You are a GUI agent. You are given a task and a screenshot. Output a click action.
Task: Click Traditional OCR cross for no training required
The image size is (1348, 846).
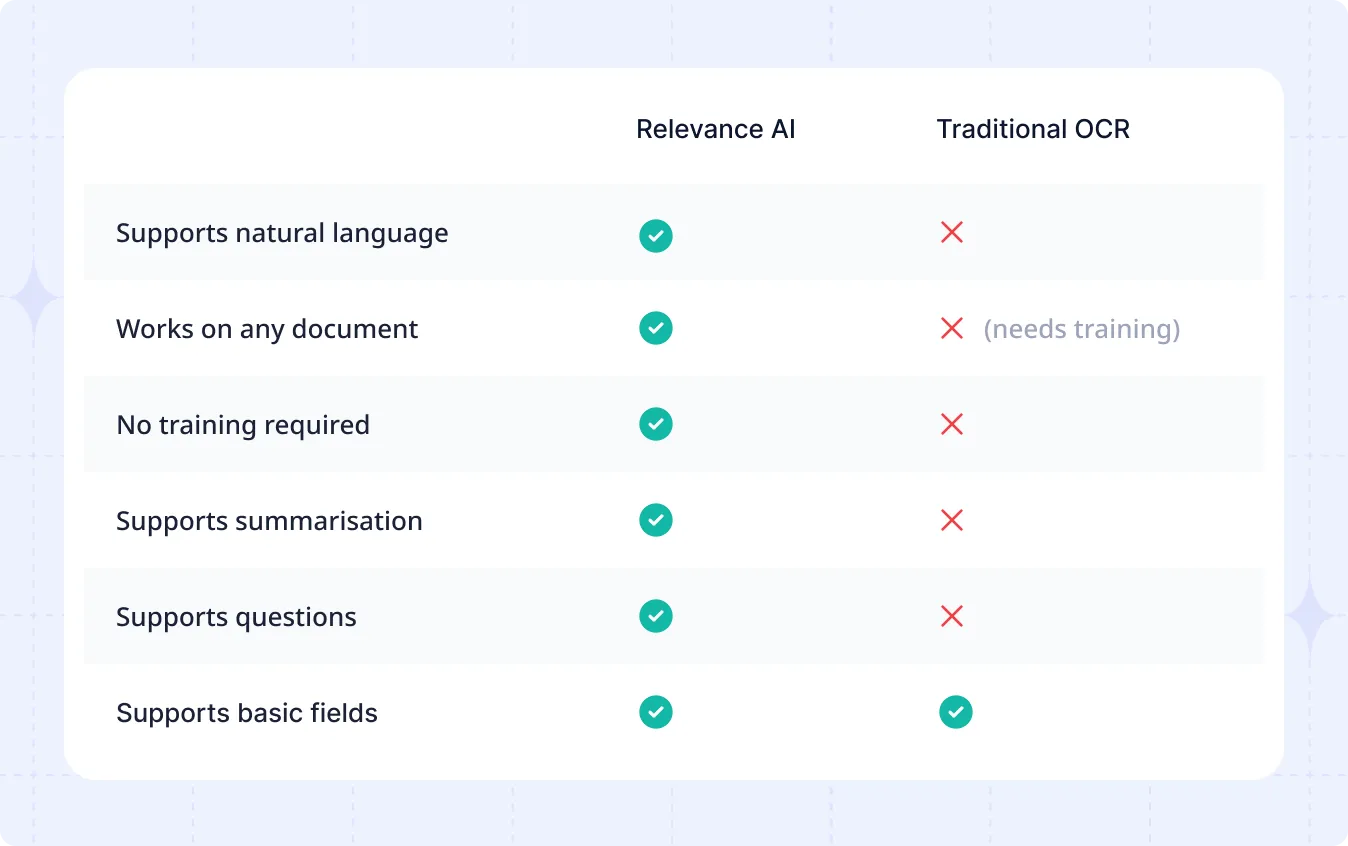click(x=952, y=424)
